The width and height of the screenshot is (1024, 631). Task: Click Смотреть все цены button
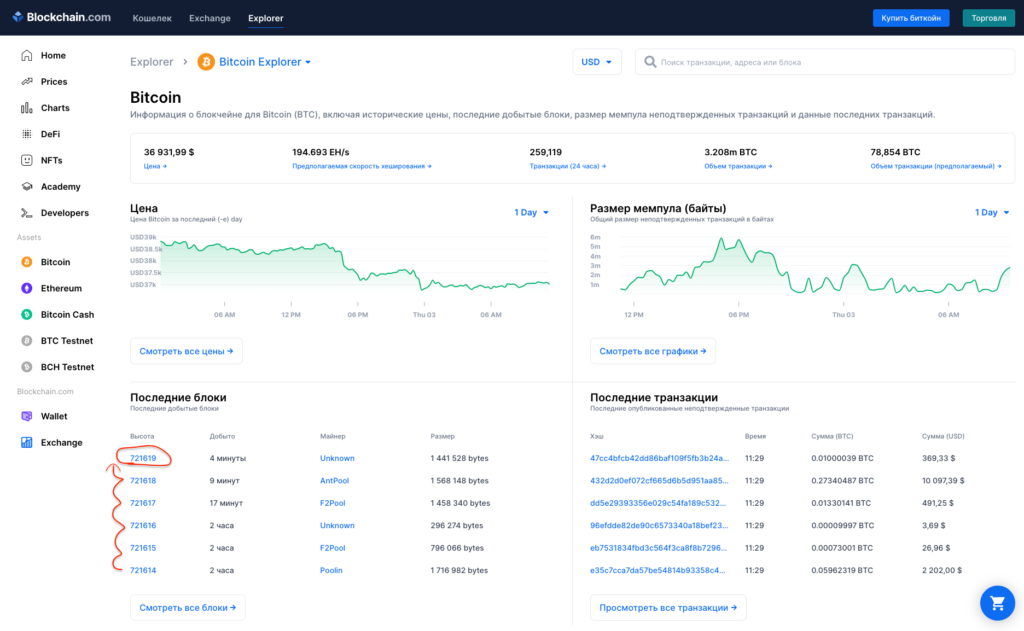tap(186, 351)
